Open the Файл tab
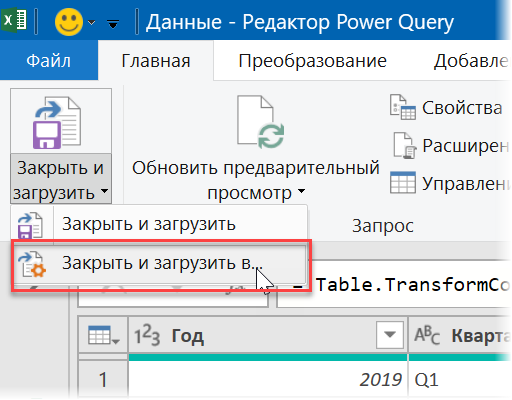The image size is (512, 400). (x=49, y=61)
